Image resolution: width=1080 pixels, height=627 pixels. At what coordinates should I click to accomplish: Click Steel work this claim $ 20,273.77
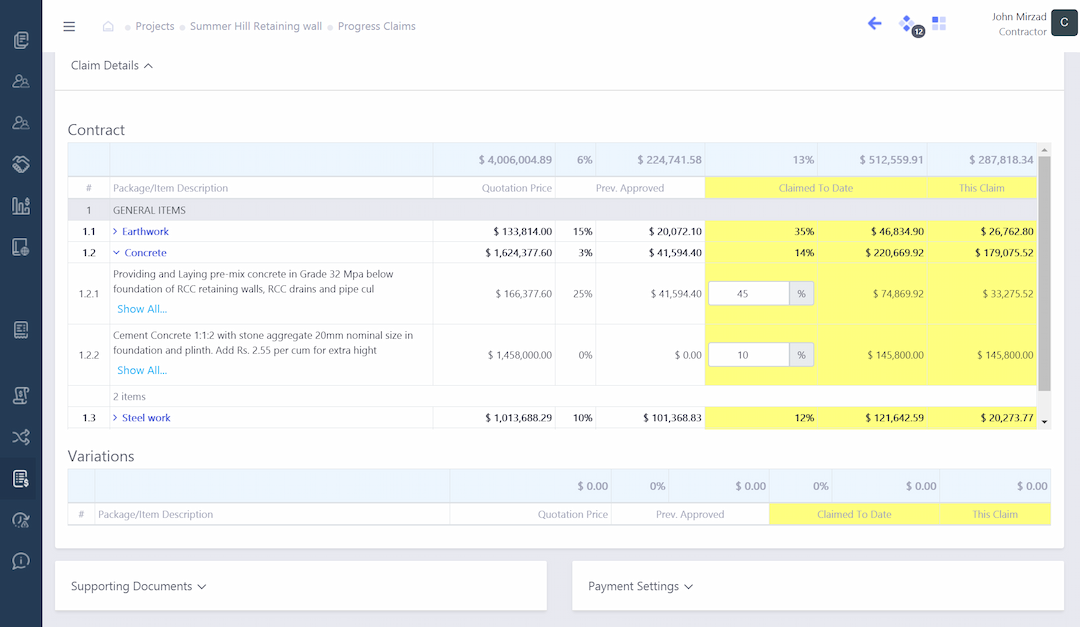point(1007,418)
